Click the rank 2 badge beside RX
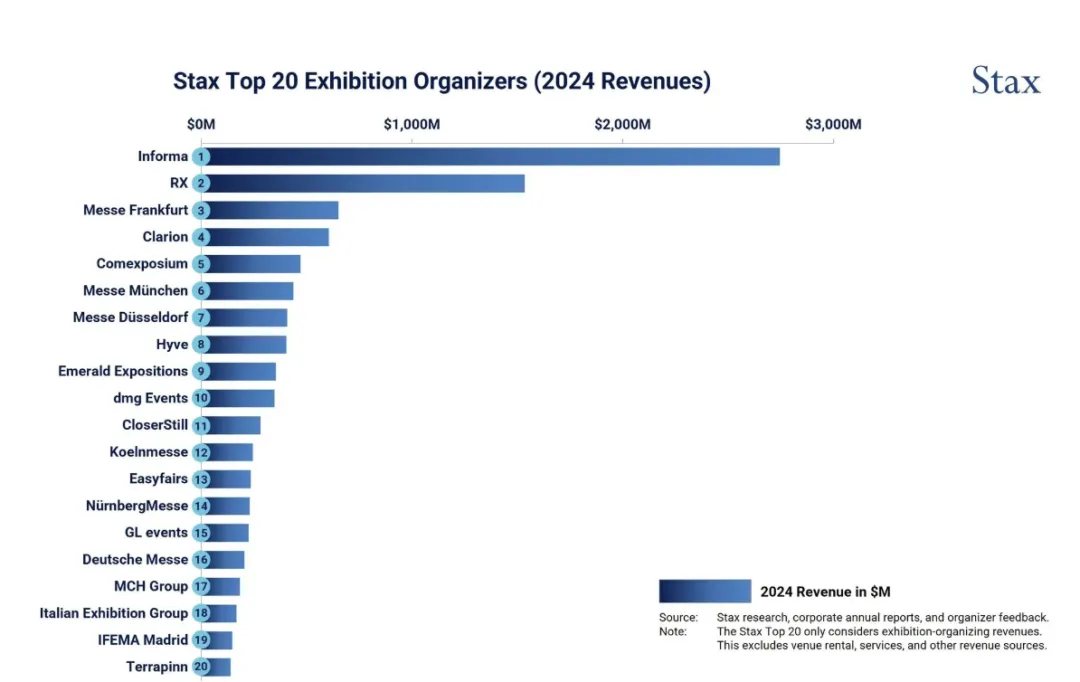The image size is (1080, 682). [201, 183]
